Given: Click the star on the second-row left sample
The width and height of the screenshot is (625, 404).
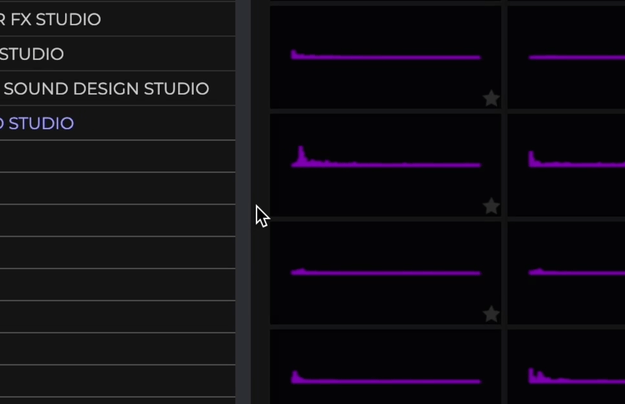Looking at the screenshot, I should tap(491, 206).
